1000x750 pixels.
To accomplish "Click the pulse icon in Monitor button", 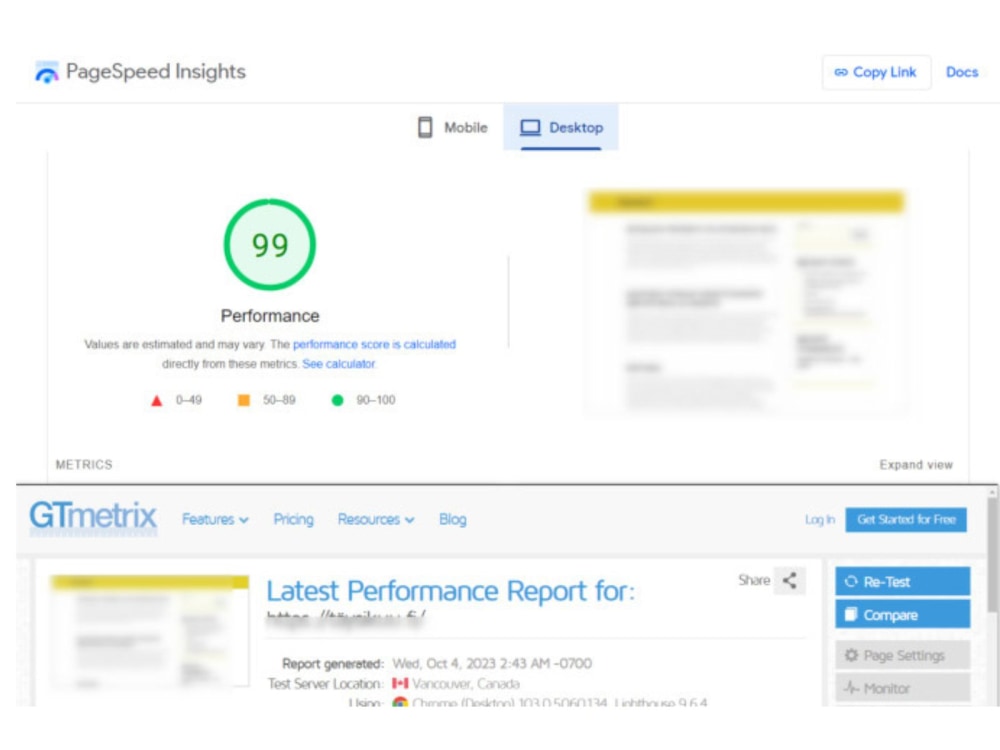I will pyautogui.click(x=851, y=688).
